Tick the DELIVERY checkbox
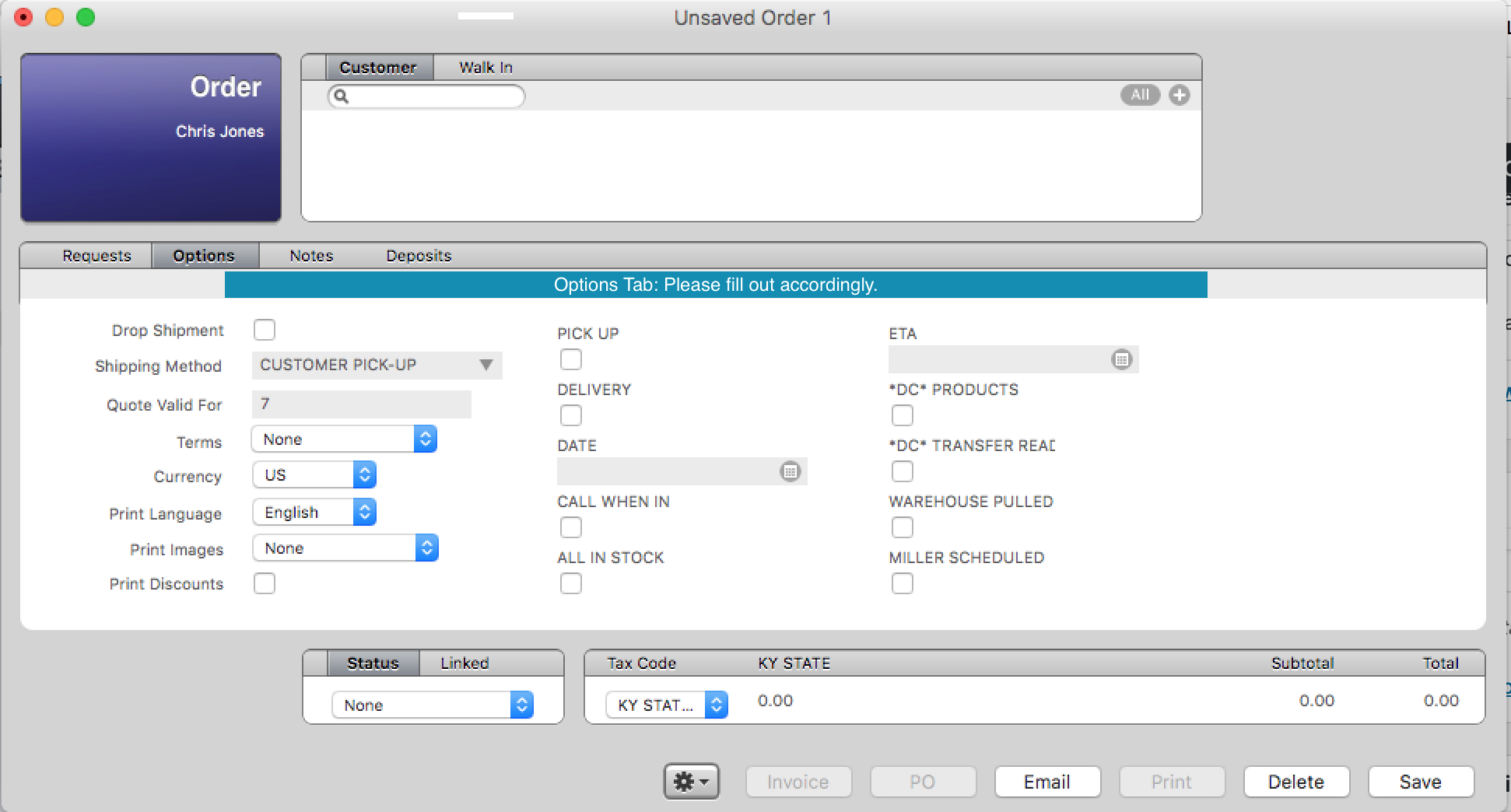 pos(571,415)
